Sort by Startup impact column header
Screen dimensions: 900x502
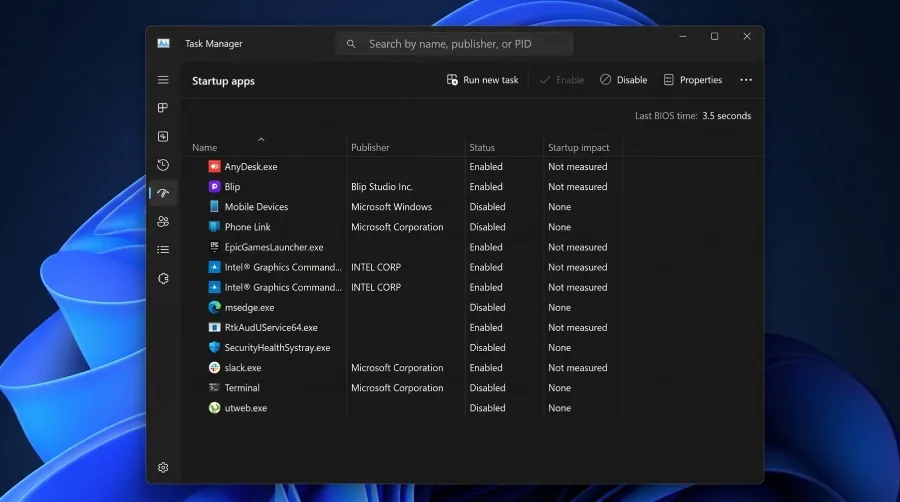point(578,147)
